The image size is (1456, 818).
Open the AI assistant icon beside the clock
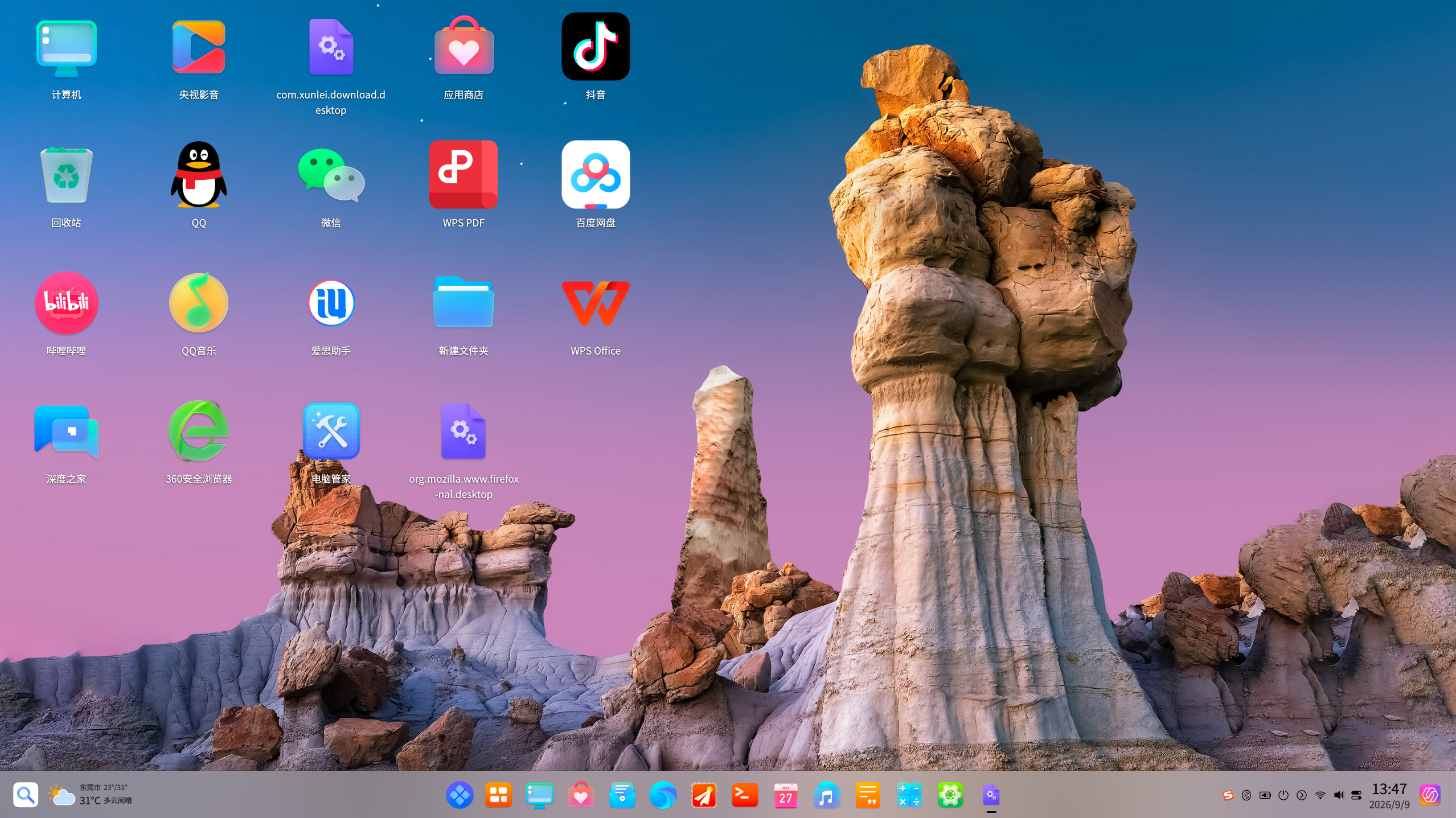[x=1430, y=795]
